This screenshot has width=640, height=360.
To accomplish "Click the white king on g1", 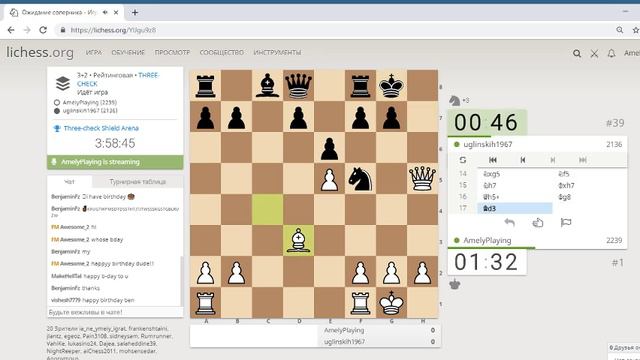I will tap(391, 303).
